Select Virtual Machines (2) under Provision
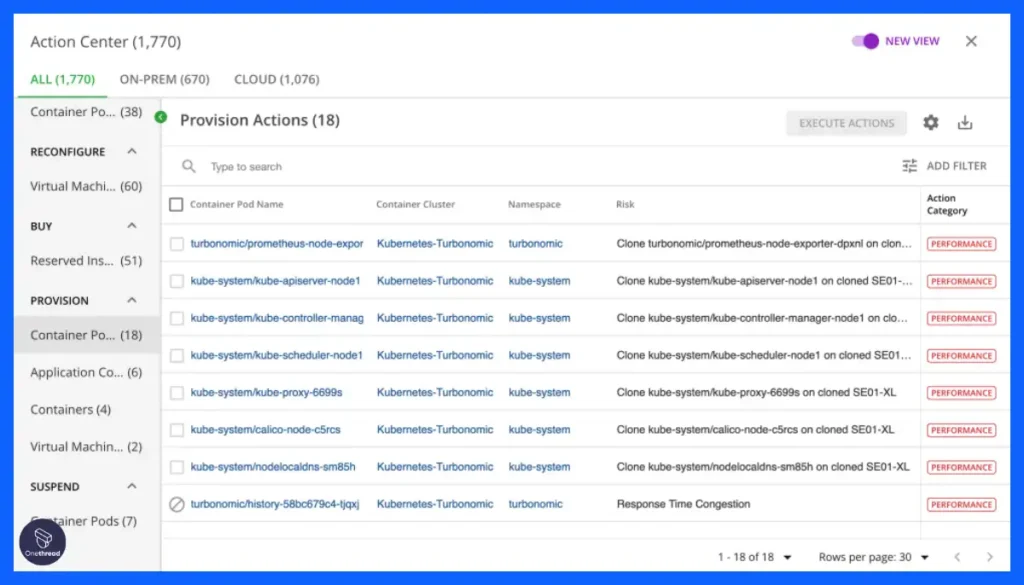This screenshot has height=585, width=1024. coord(86,447)
